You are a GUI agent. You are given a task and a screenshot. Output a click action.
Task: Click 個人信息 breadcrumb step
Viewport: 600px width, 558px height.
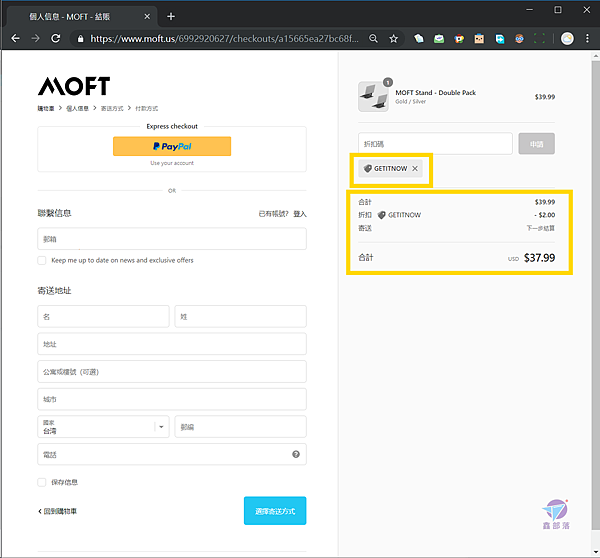click(77, 109)
